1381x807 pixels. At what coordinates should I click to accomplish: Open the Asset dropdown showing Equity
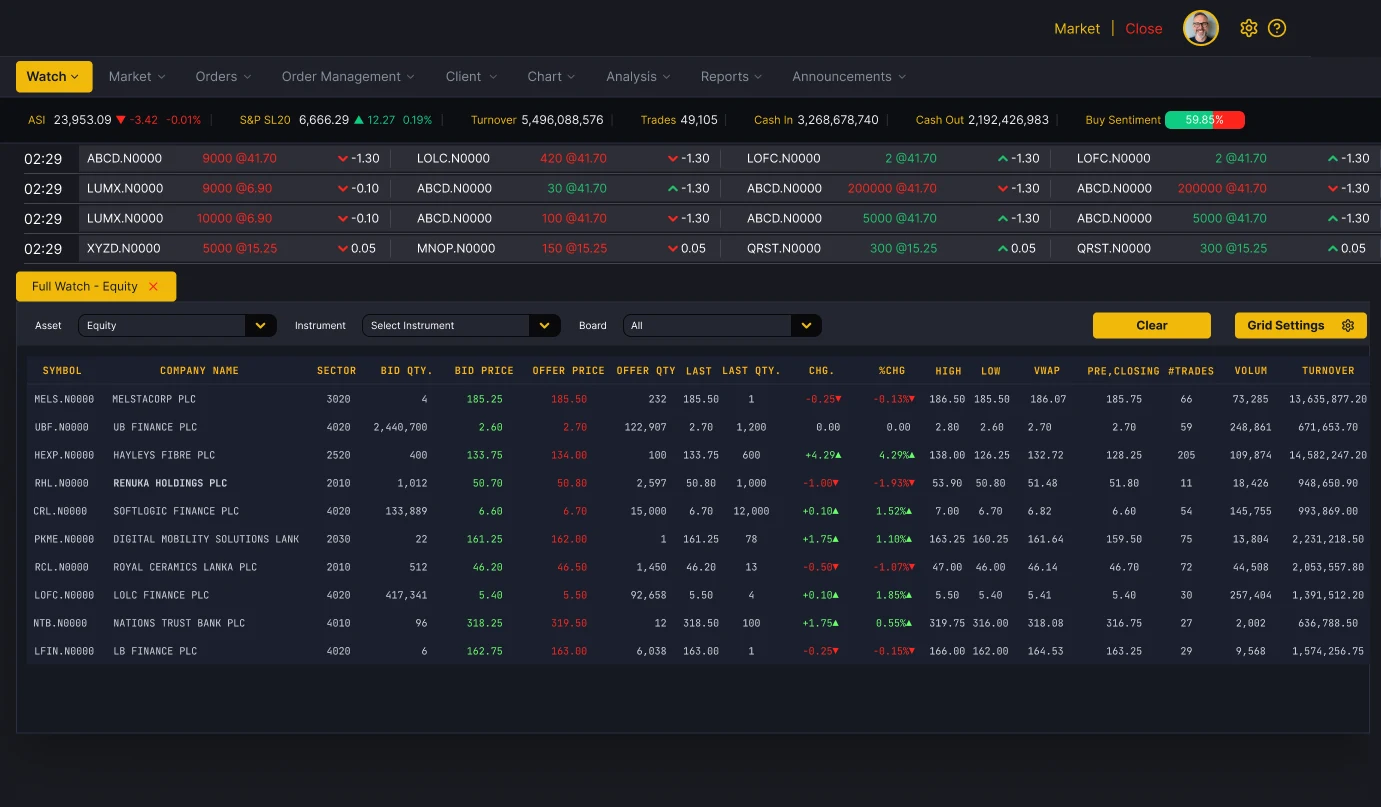pos(177,325)
